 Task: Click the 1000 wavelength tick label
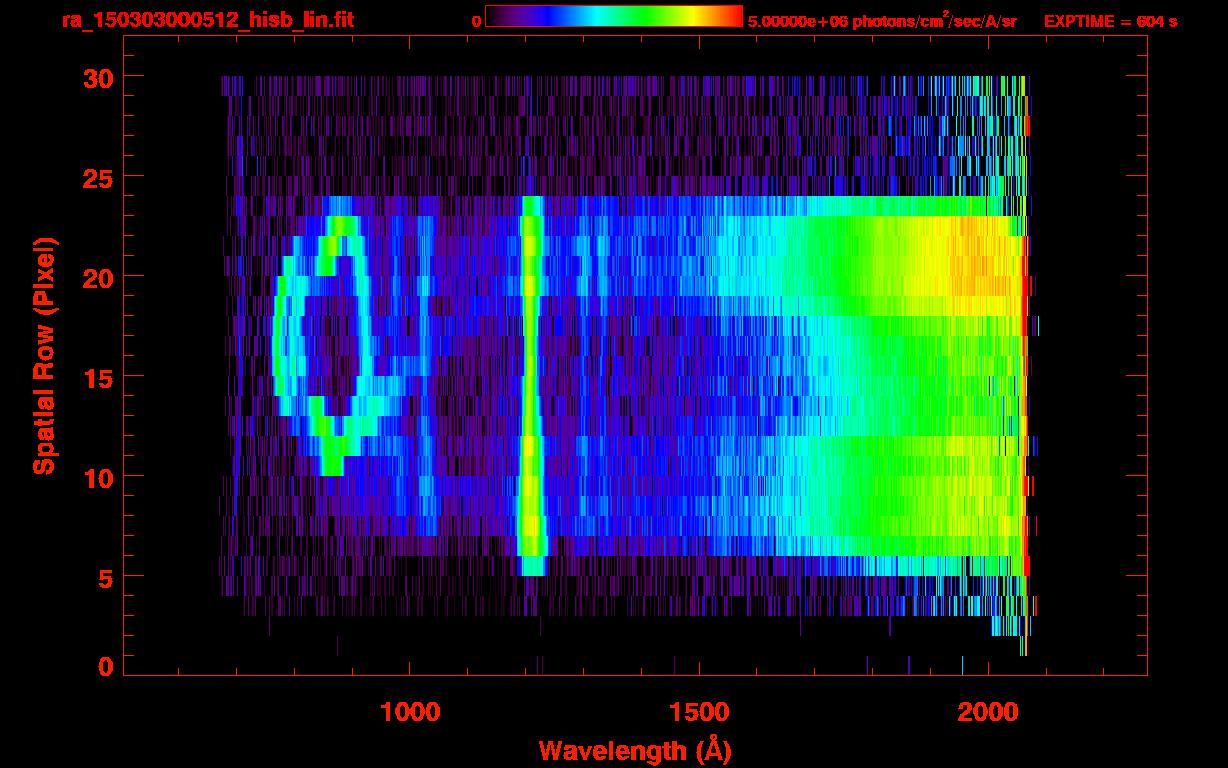(x=410, y=712)
